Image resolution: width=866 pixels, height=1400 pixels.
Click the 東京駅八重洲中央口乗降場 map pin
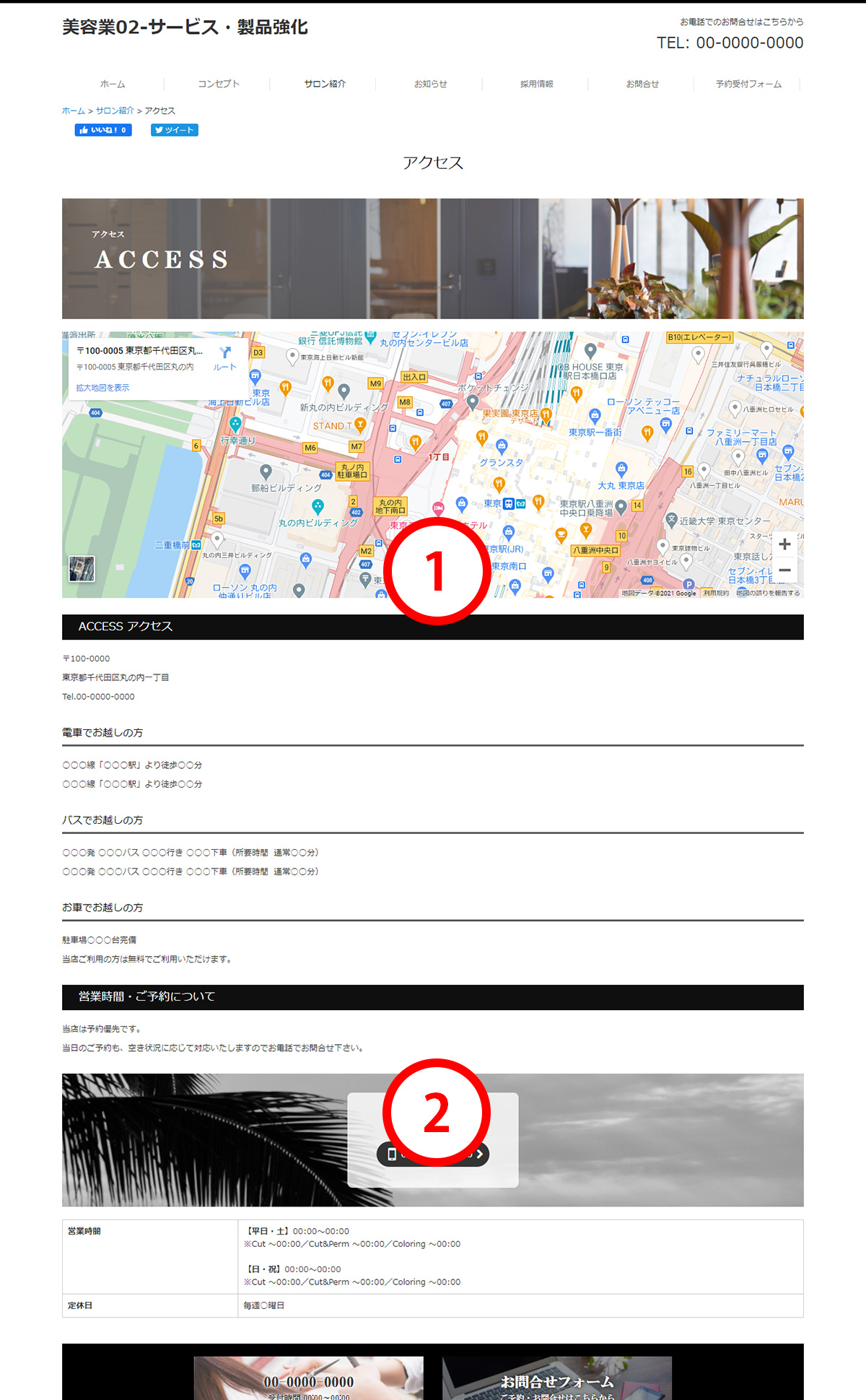[621, 508]
